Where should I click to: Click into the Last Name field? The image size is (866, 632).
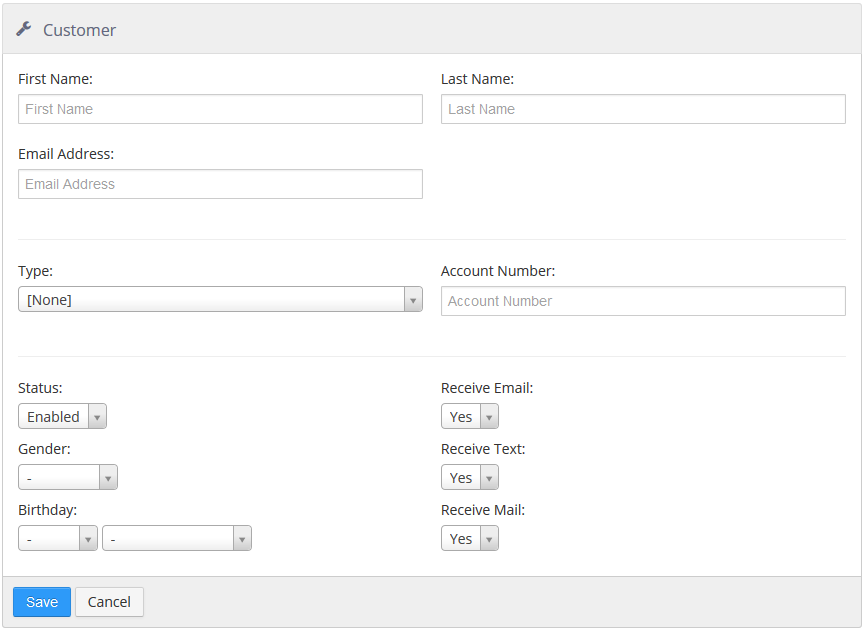click(643, 109)
